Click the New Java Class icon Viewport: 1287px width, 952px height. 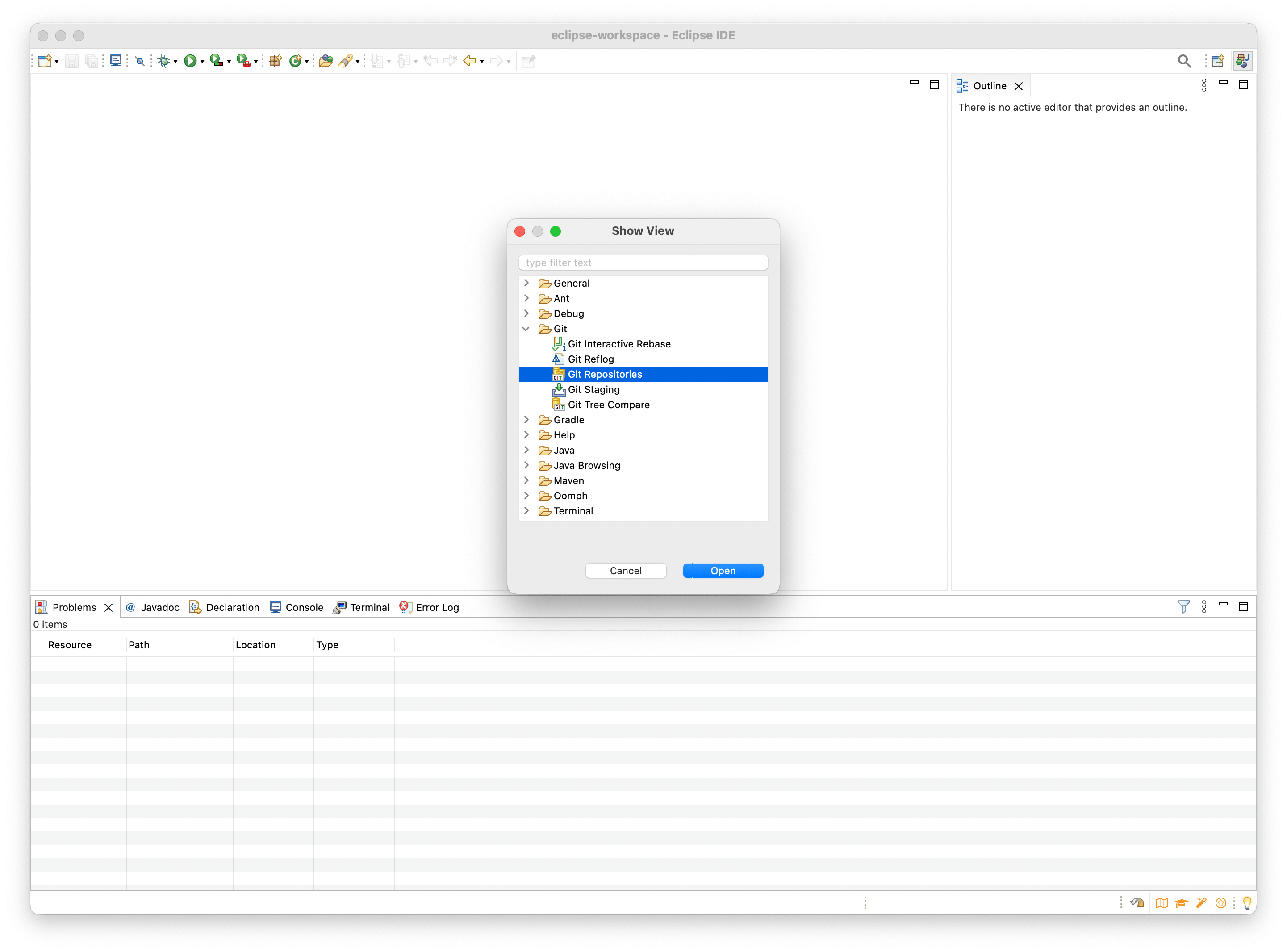296,61
